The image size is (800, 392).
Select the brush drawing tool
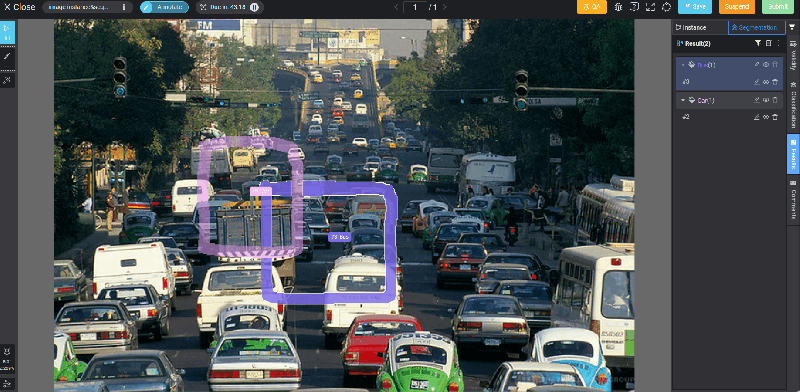coord(7,56)
